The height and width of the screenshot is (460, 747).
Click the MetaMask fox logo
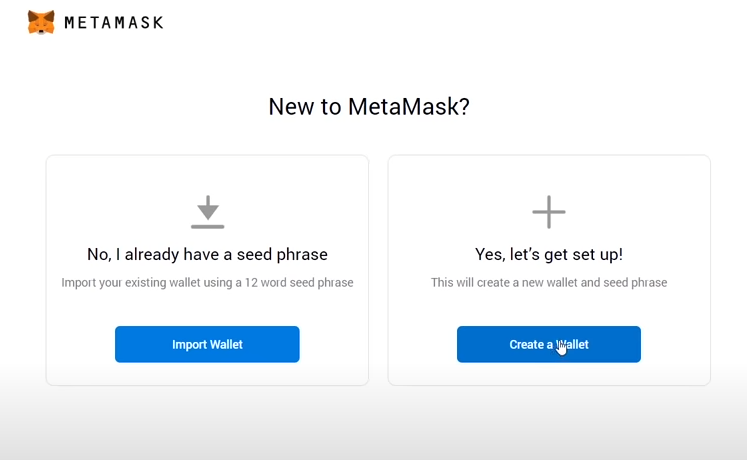click(41, 22)
